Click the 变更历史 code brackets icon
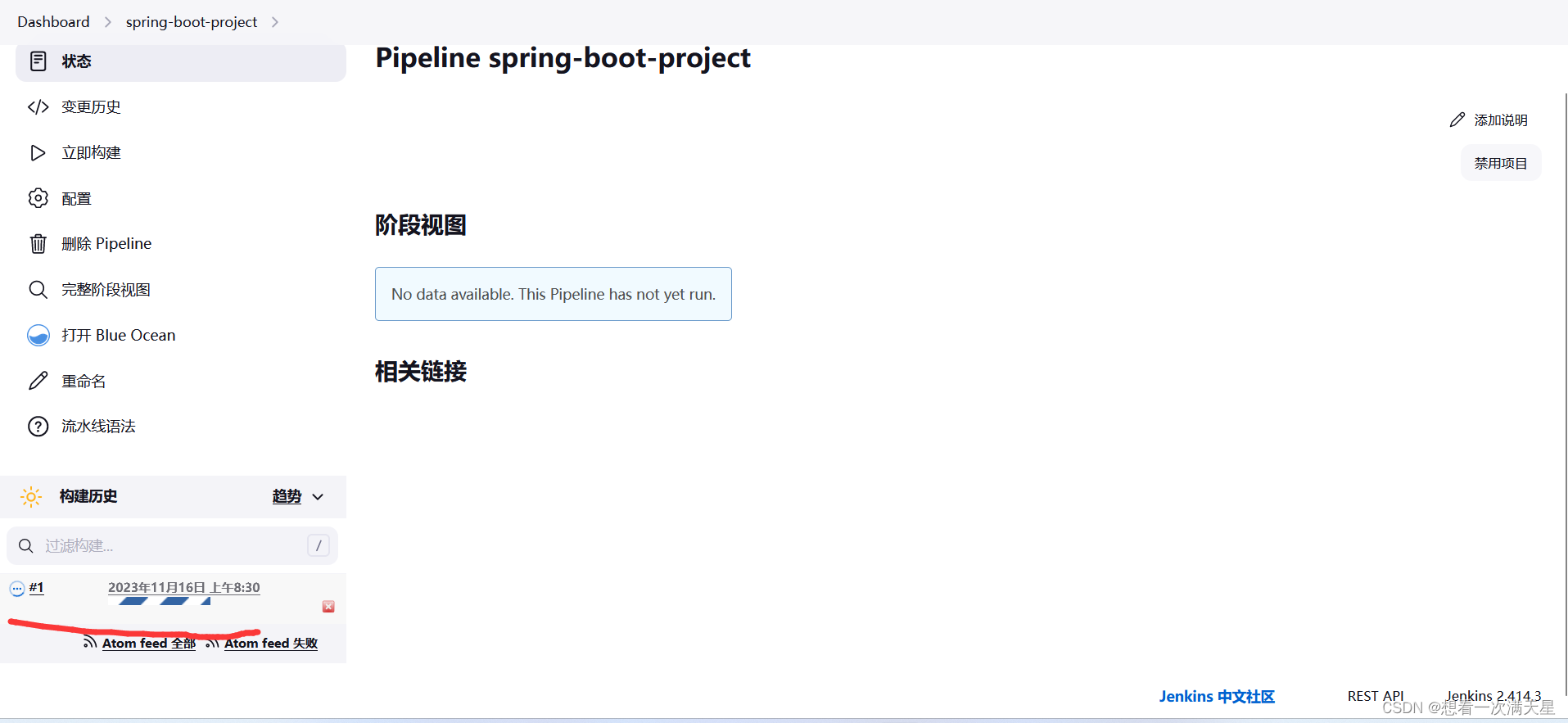This screenshot has width=1568, height=723. point(38,107)
